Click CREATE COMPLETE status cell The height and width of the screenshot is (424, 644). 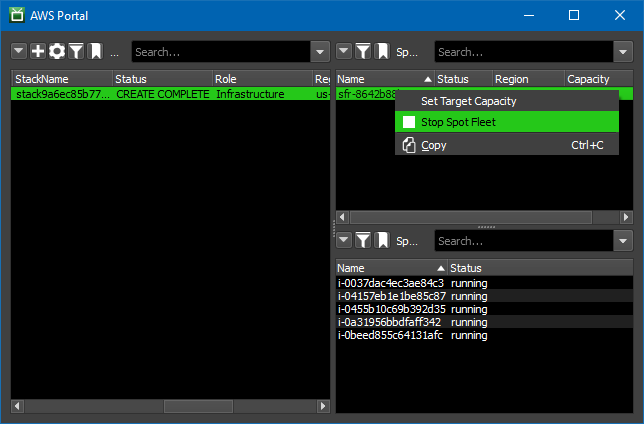click(163, 94)
